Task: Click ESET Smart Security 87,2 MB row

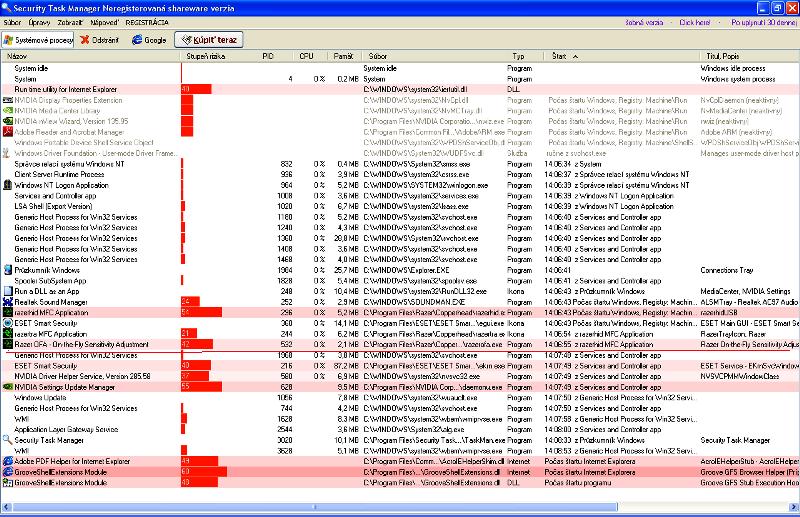Action: [x=400, y=365]
